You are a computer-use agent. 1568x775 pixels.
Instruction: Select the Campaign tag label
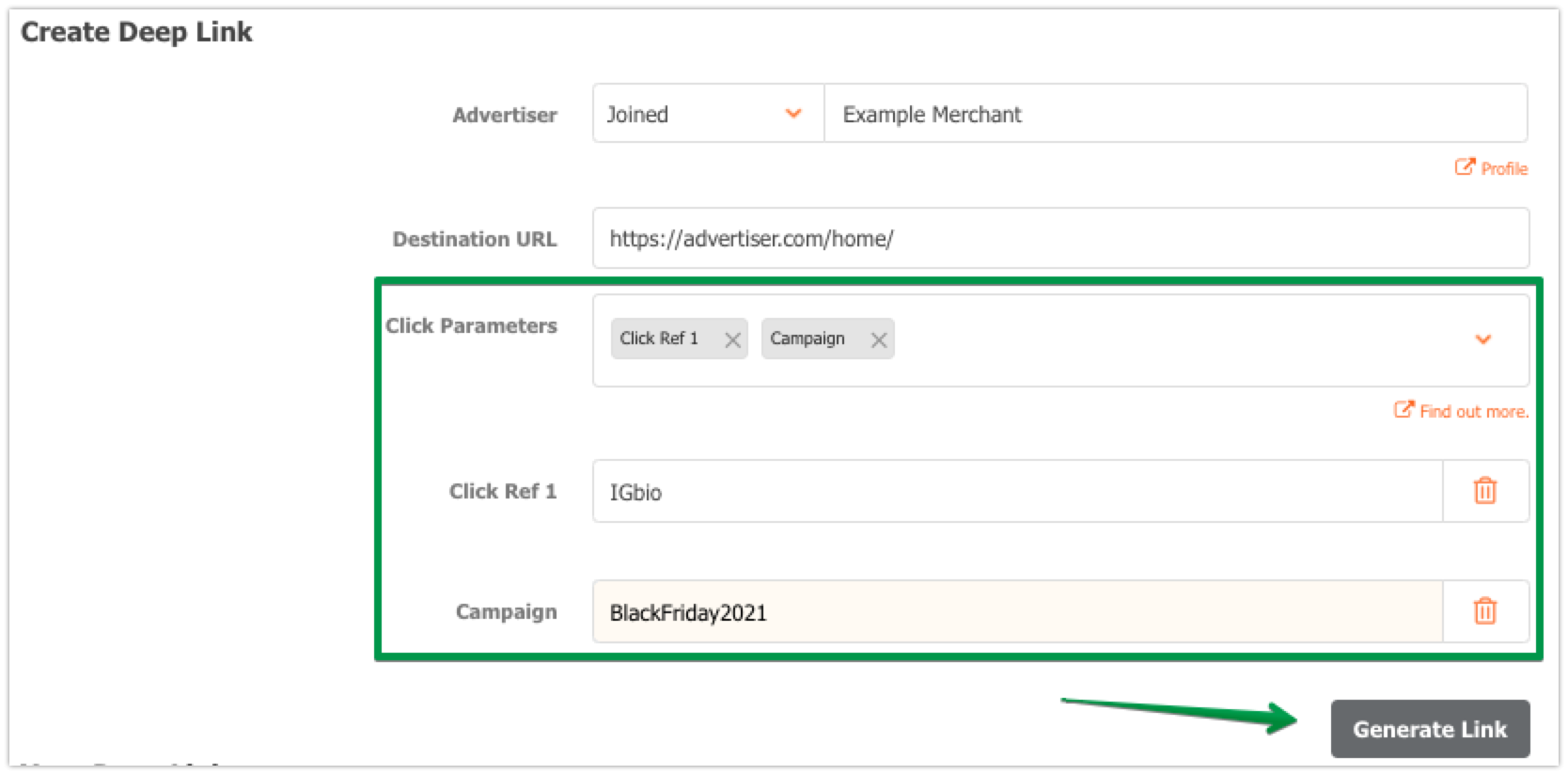point(807,339)
